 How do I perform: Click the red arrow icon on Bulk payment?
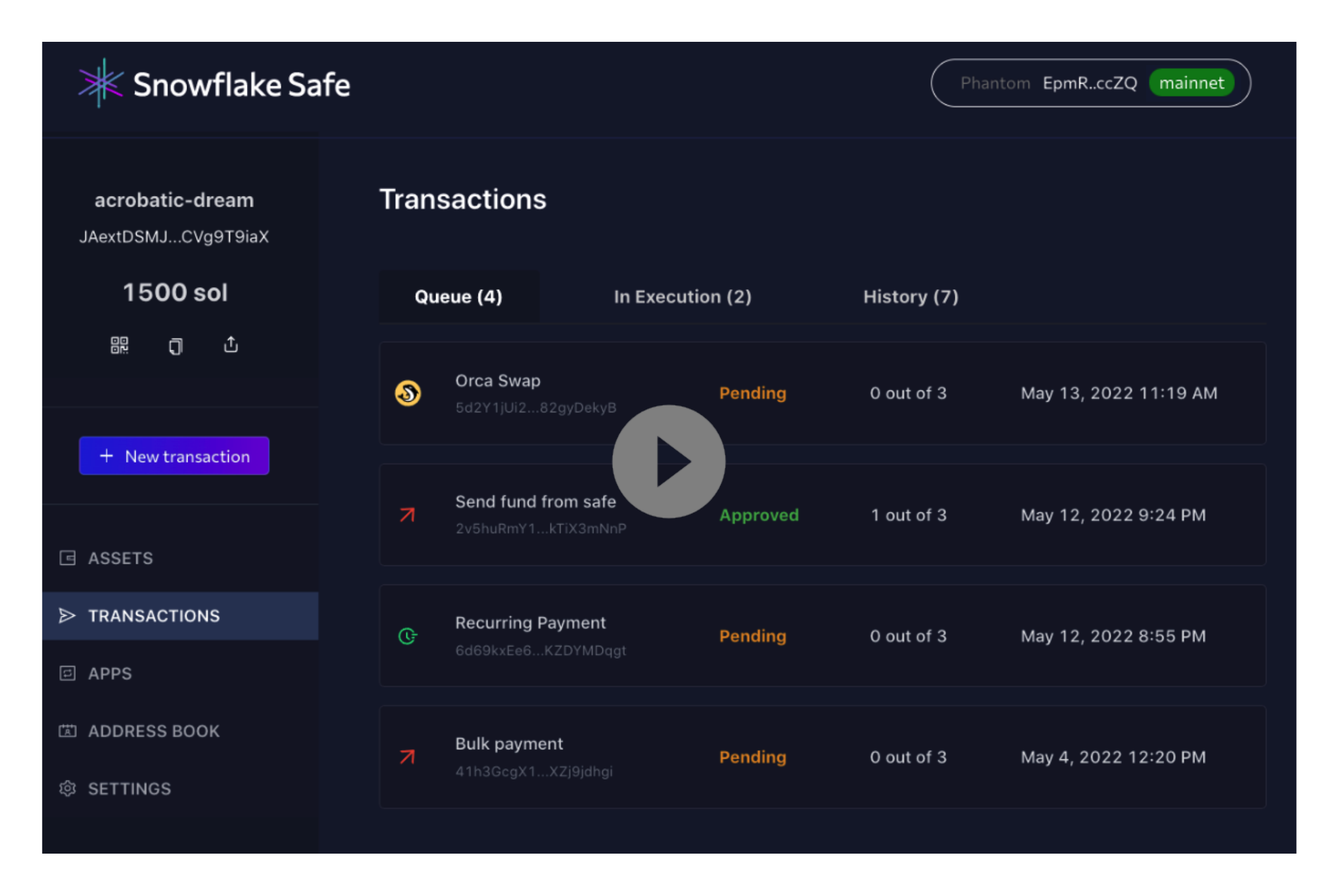pyautogui.click(x=406, y=756)
